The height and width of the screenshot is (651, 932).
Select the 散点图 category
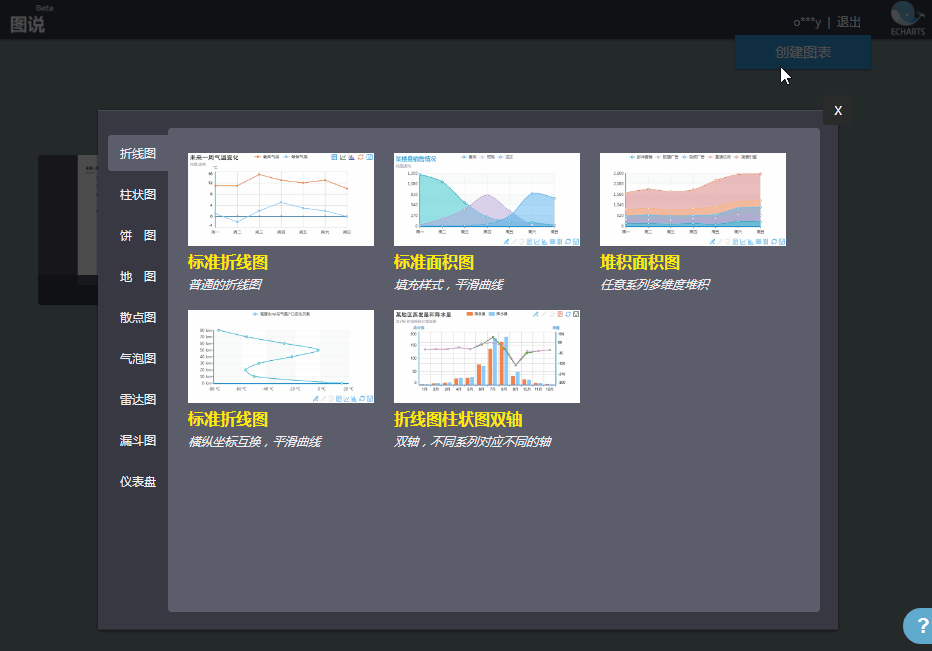click(138, 317)
